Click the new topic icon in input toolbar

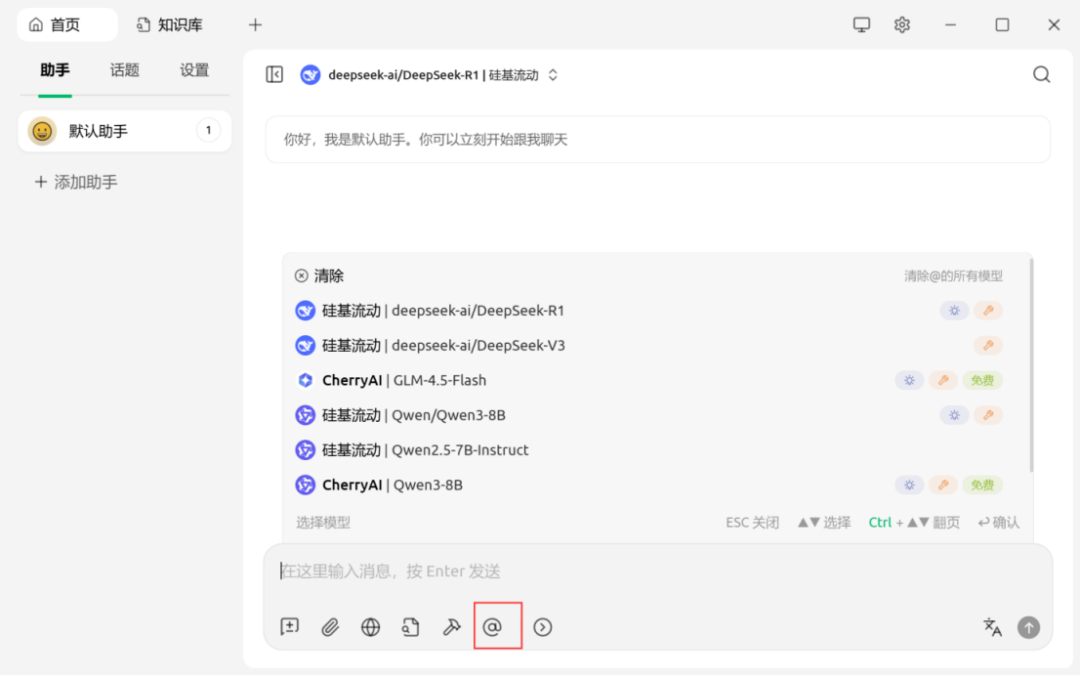point(290,626)
